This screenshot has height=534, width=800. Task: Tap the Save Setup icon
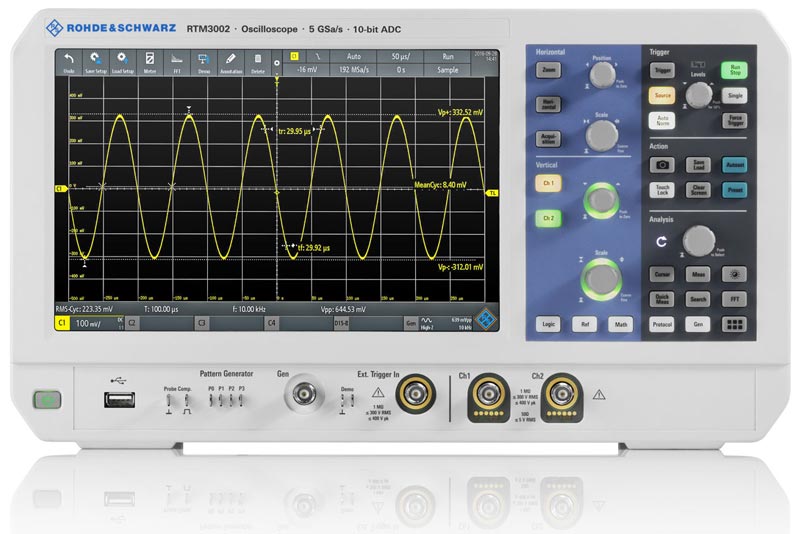point(96,63)
